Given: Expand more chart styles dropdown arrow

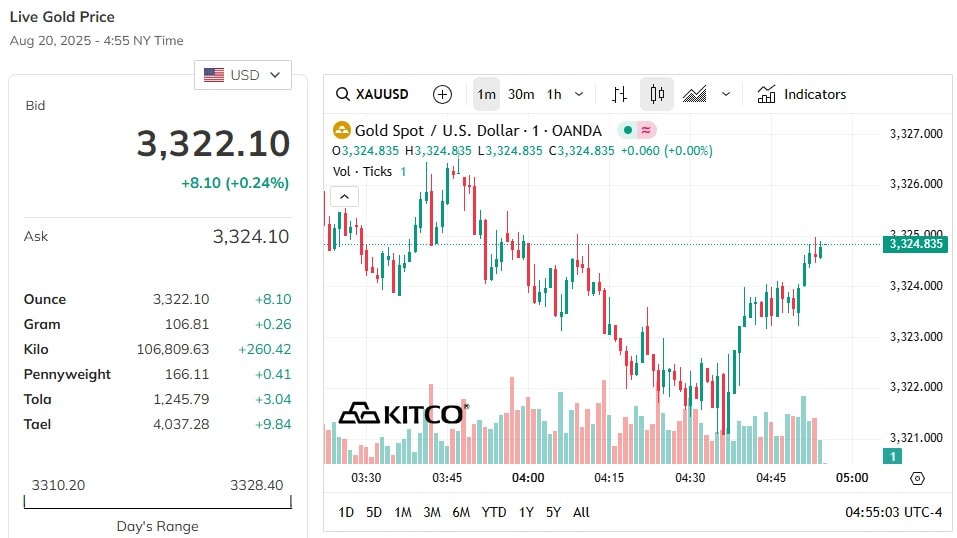Looking at the screenshot, I should 726,94.
